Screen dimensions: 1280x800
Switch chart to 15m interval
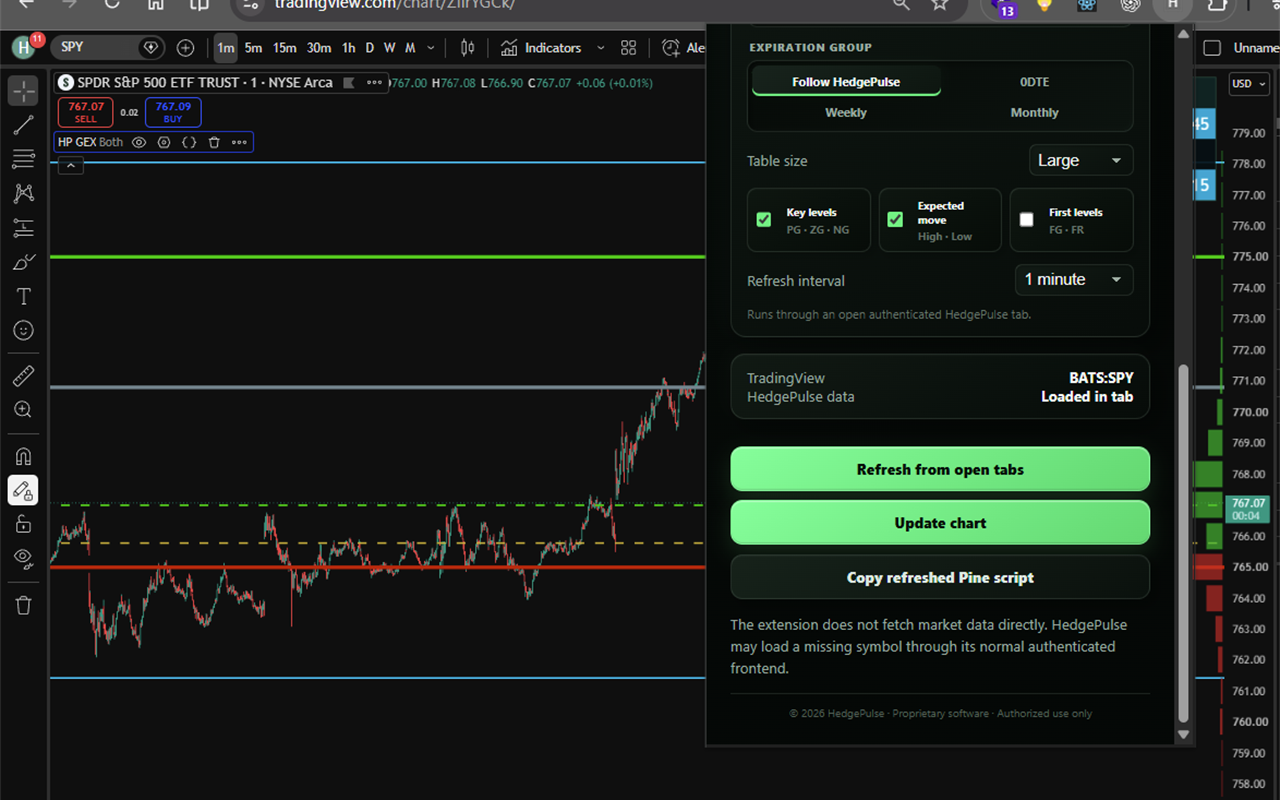(285, 48)
